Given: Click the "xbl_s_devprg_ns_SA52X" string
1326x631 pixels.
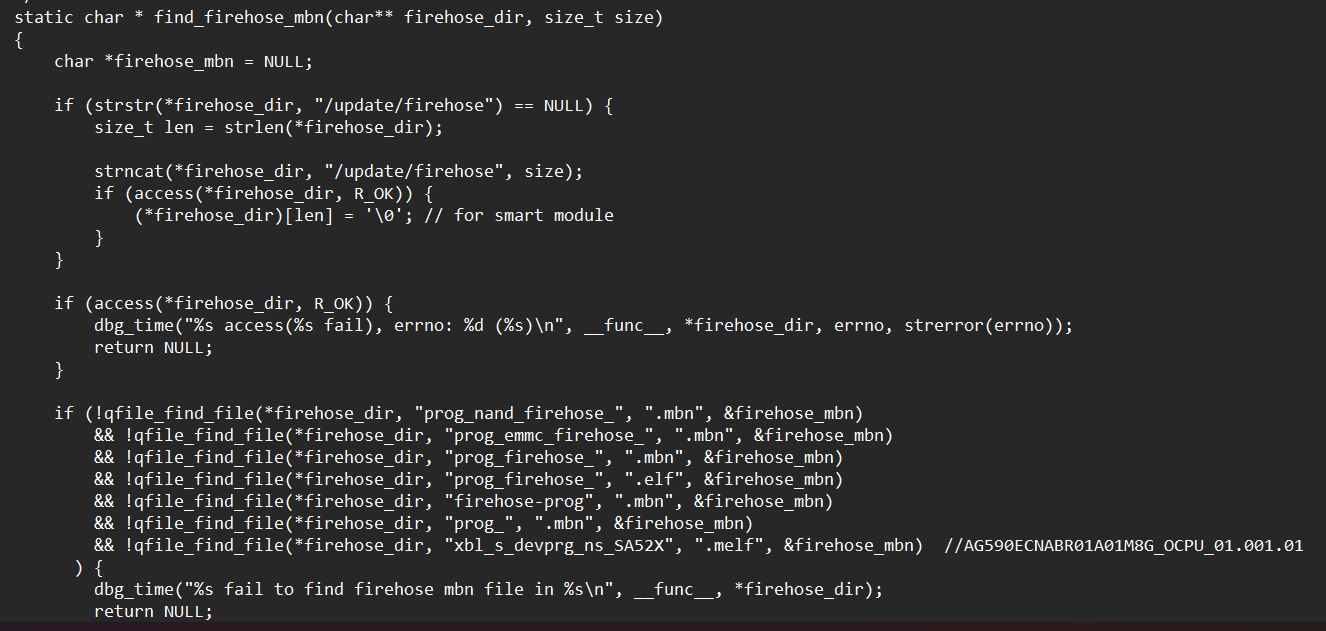Looking at the screenshot, I should tap(563, 546).
